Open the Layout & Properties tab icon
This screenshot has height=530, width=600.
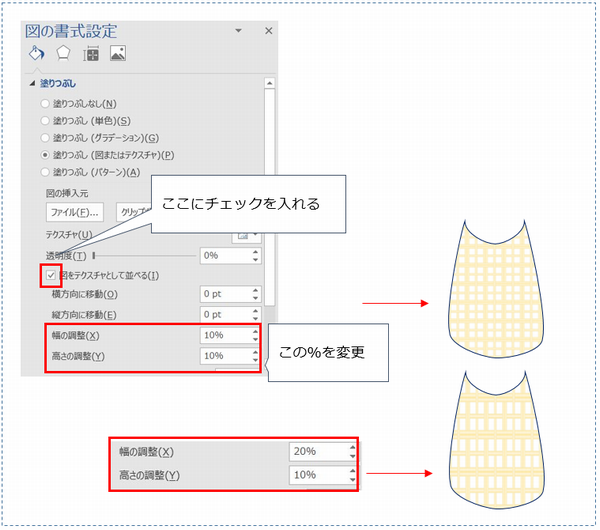[x=91, y=54]
